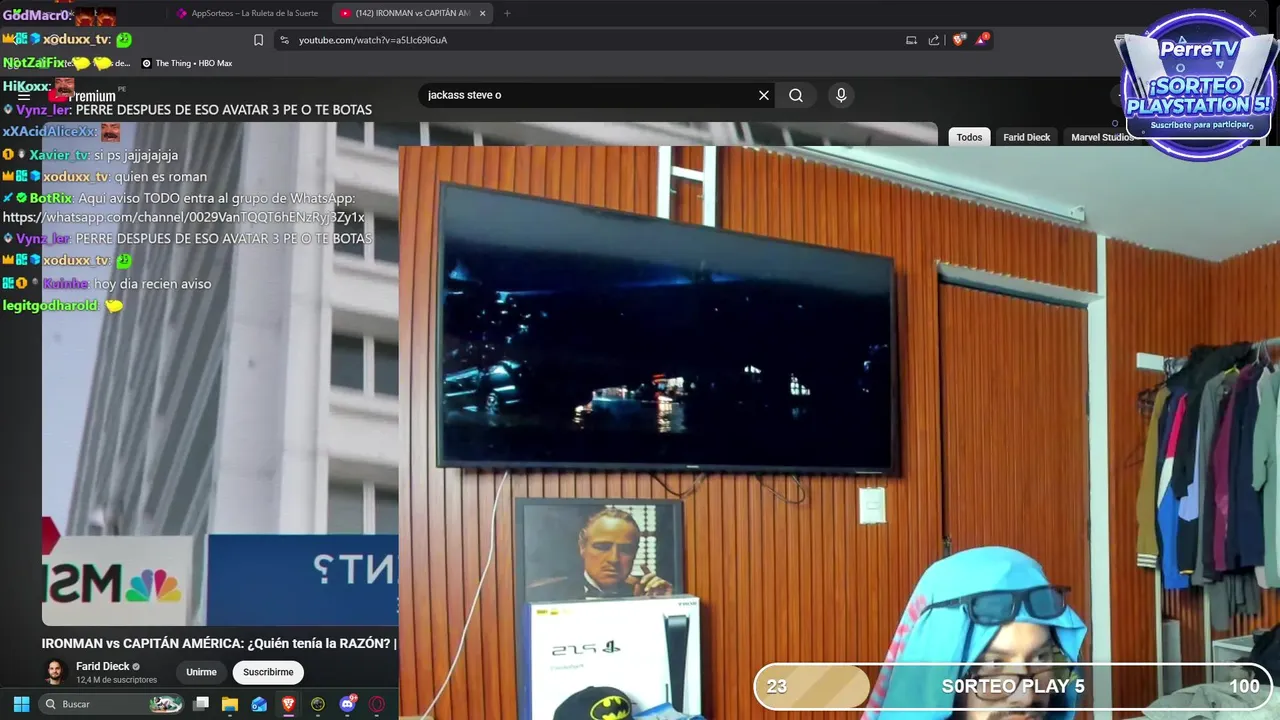This screenshot has height=720, width=1280.
Task: Click the chat username Kuinhe
Action: [x=65, y=284]
